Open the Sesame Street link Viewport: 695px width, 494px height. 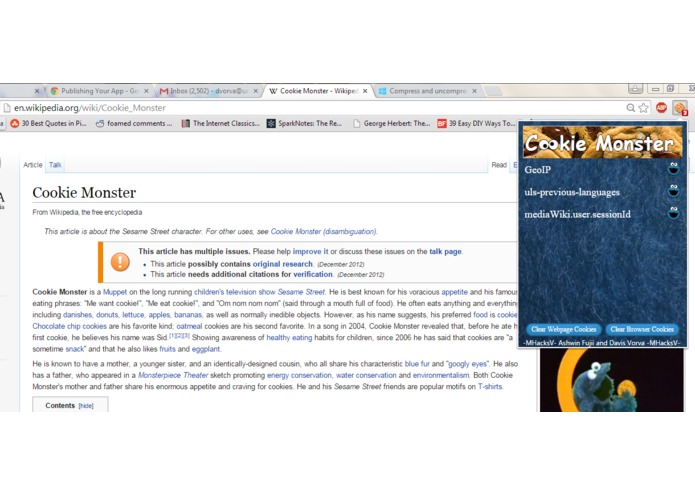tap(301, 292)
